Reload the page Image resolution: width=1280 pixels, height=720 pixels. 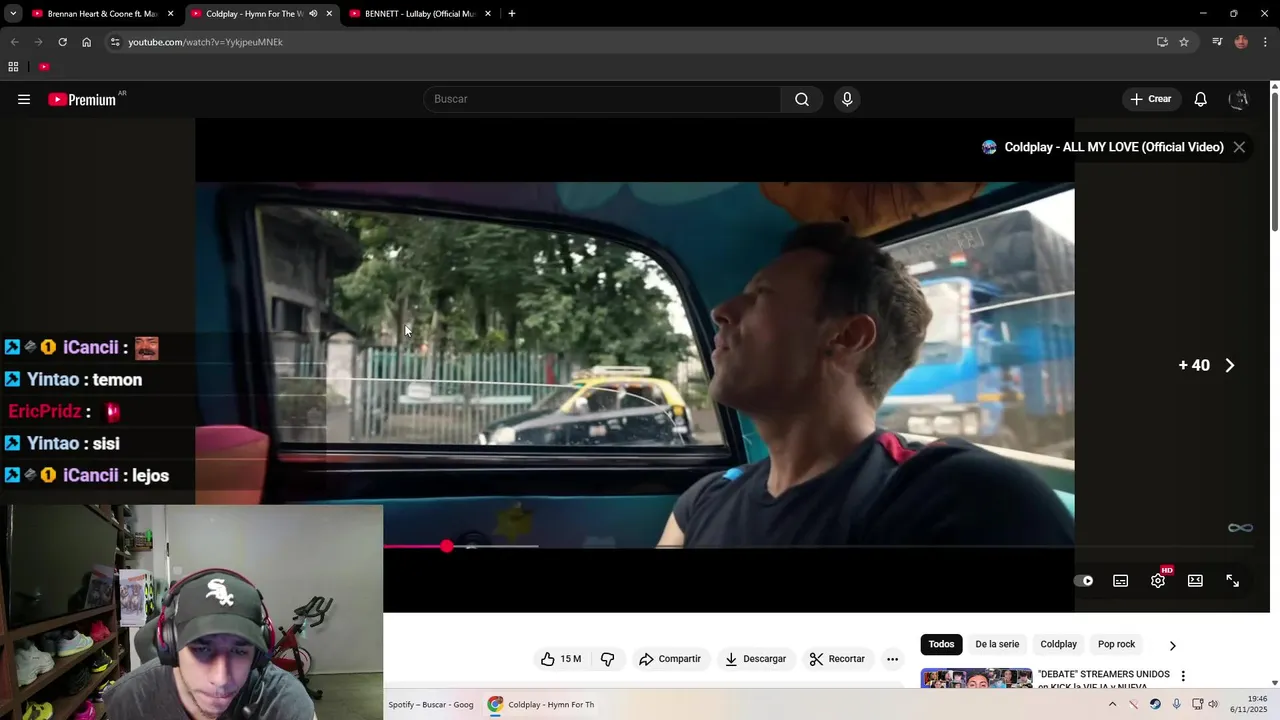(x=62, y=42)
